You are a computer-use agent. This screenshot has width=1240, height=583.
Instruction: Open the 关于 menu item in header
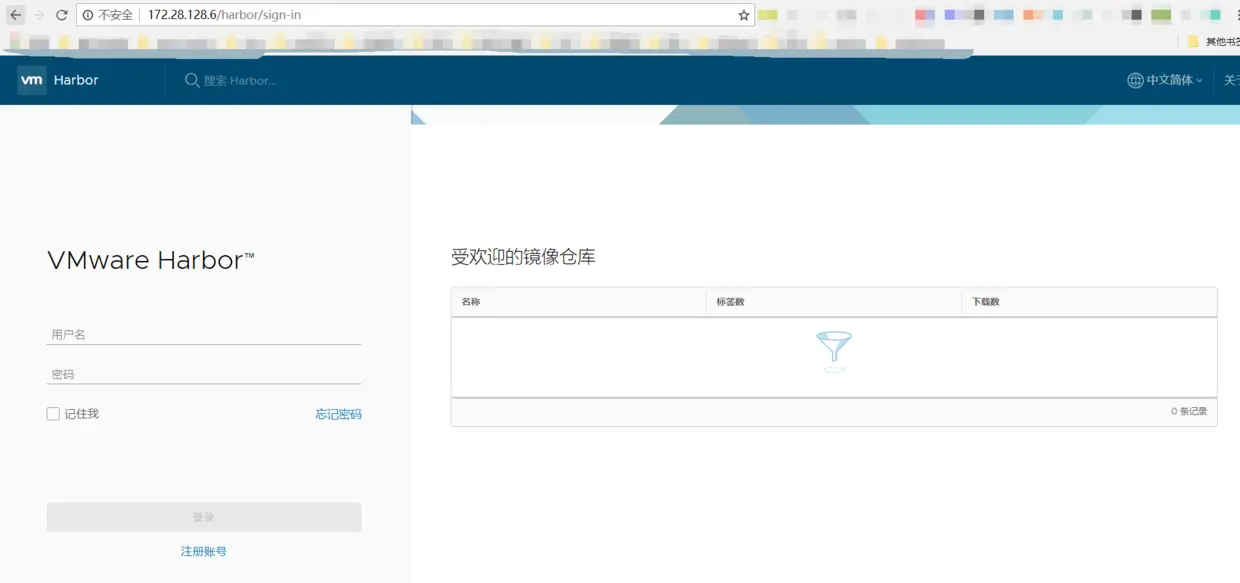pos(1231,80)
